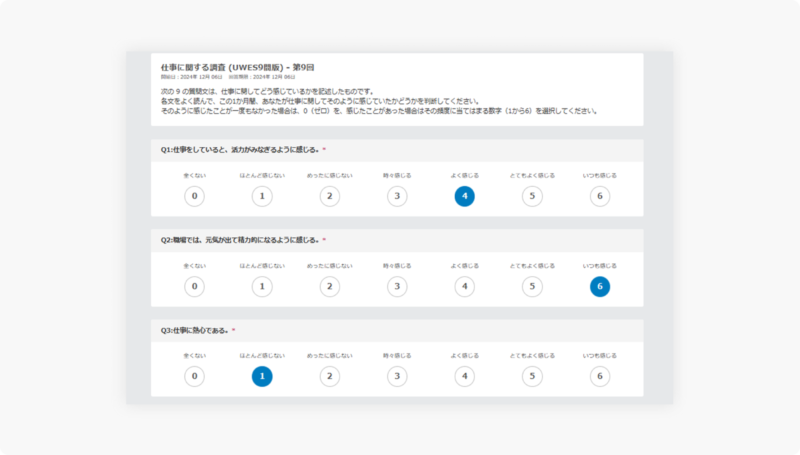The image size is (800, 455).
Task: Select rating 0 for Q1
Action: (194, 196)
